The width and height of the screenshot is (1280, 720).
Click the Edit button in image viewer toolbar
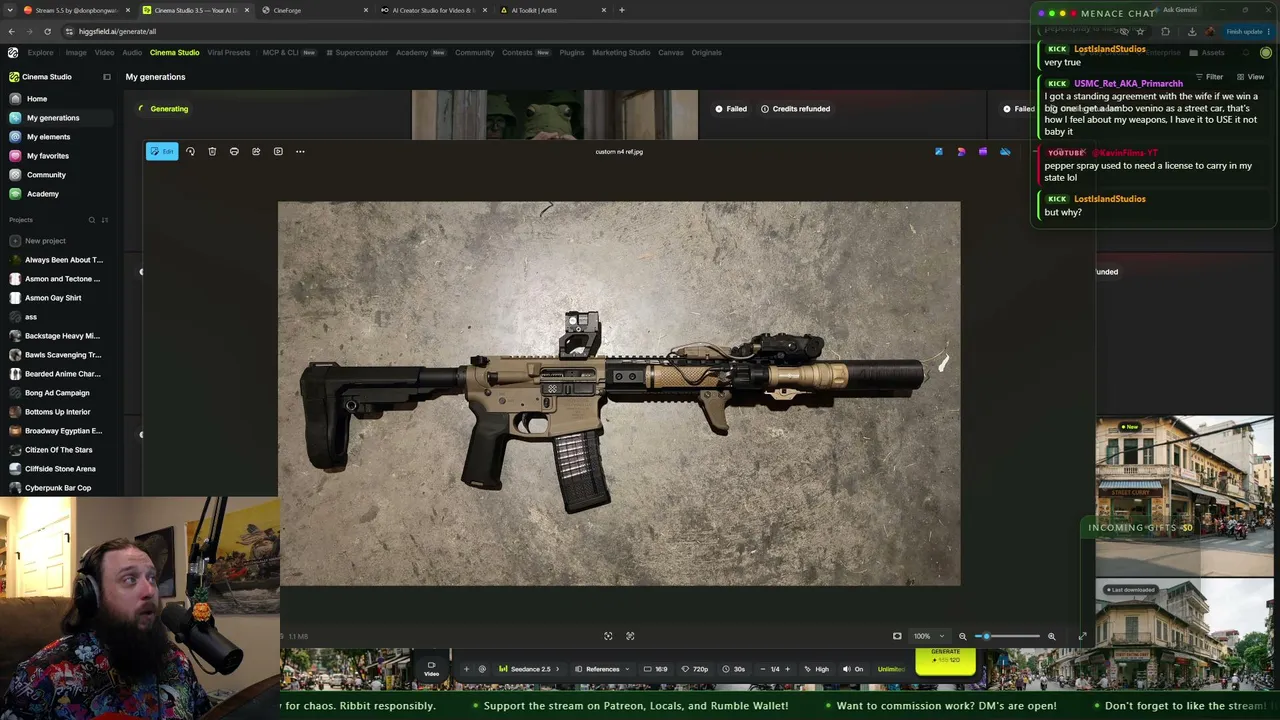tap(162, 151)
